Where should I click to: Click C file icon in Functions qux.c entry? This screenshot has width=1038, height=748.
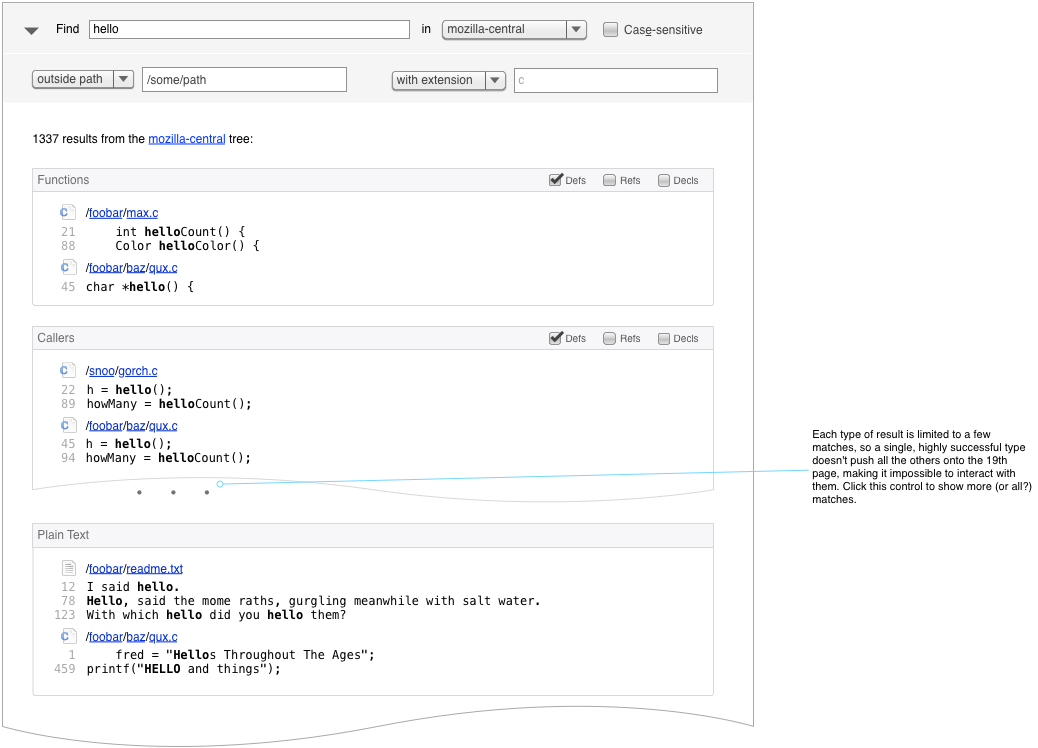[x=68, y=267]
